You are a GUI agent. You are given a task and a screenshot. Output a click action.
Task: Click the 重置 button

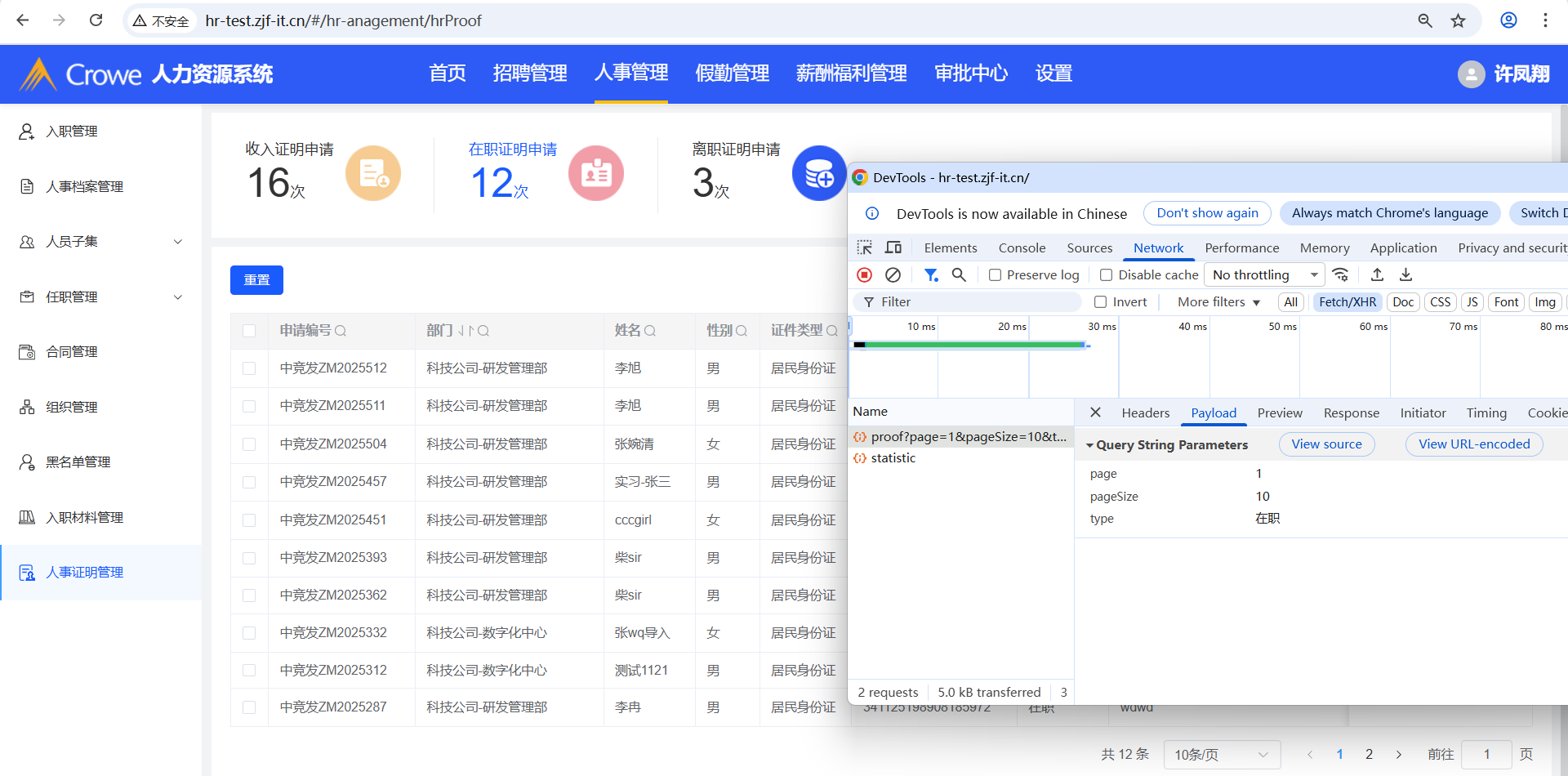tap(256, 280)
